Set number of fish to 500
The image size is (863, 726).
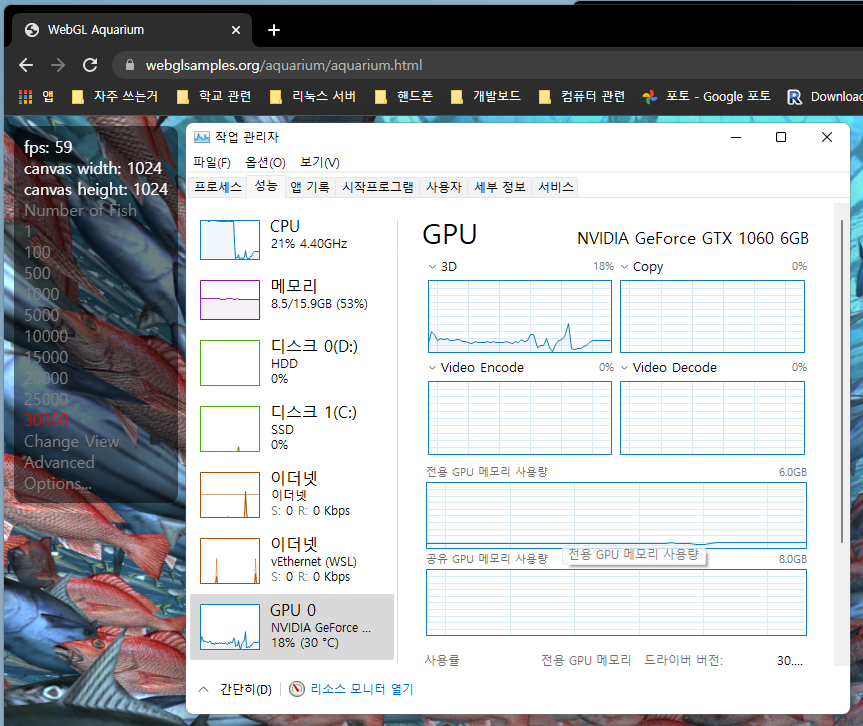coord(37,273)
